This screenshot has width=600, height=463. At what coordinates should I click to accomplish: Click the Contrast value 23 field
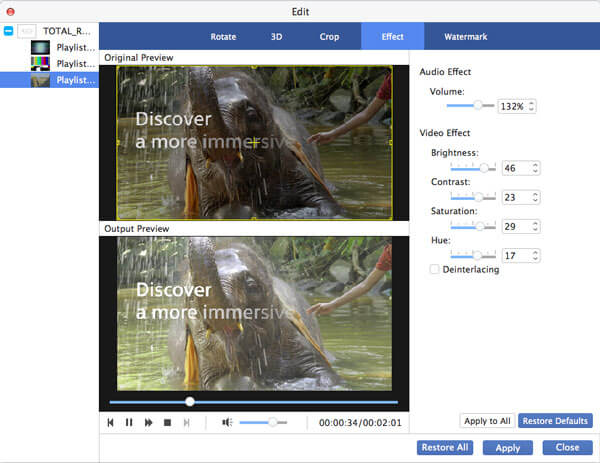pyautogui.click(x=516, y=197)
